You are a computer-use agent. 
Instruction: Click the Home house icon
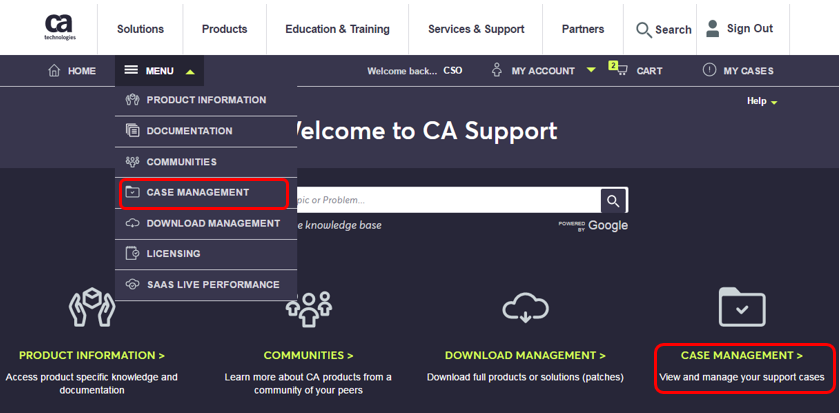pos(54,71)
